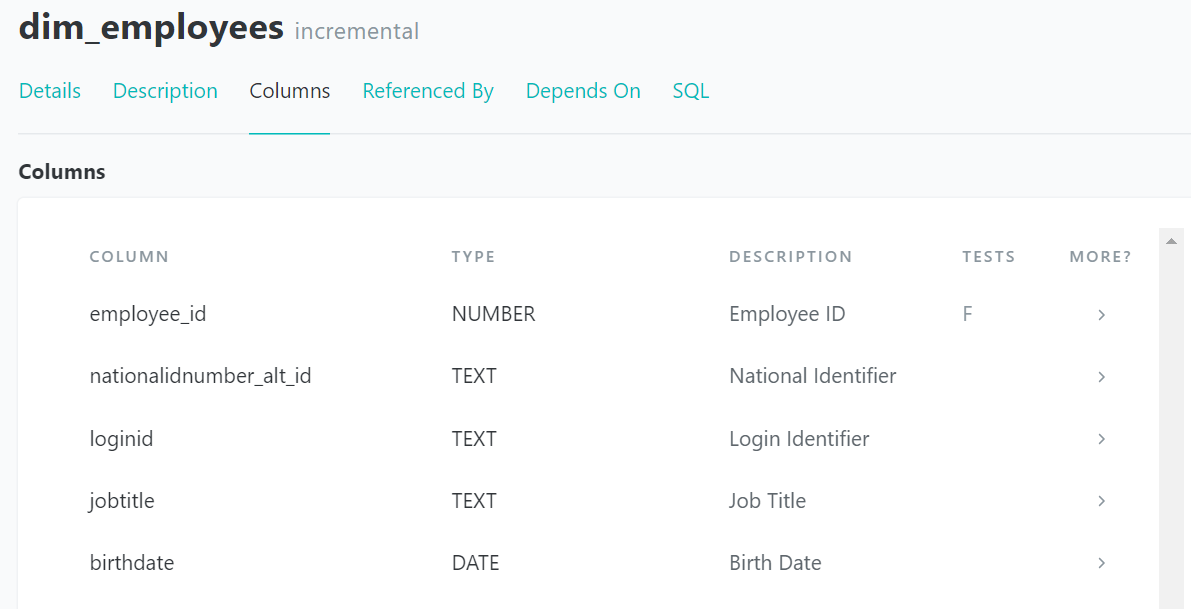View the Depends On tab
This screenshot has width=1191, height=609.
click(583, 91)
